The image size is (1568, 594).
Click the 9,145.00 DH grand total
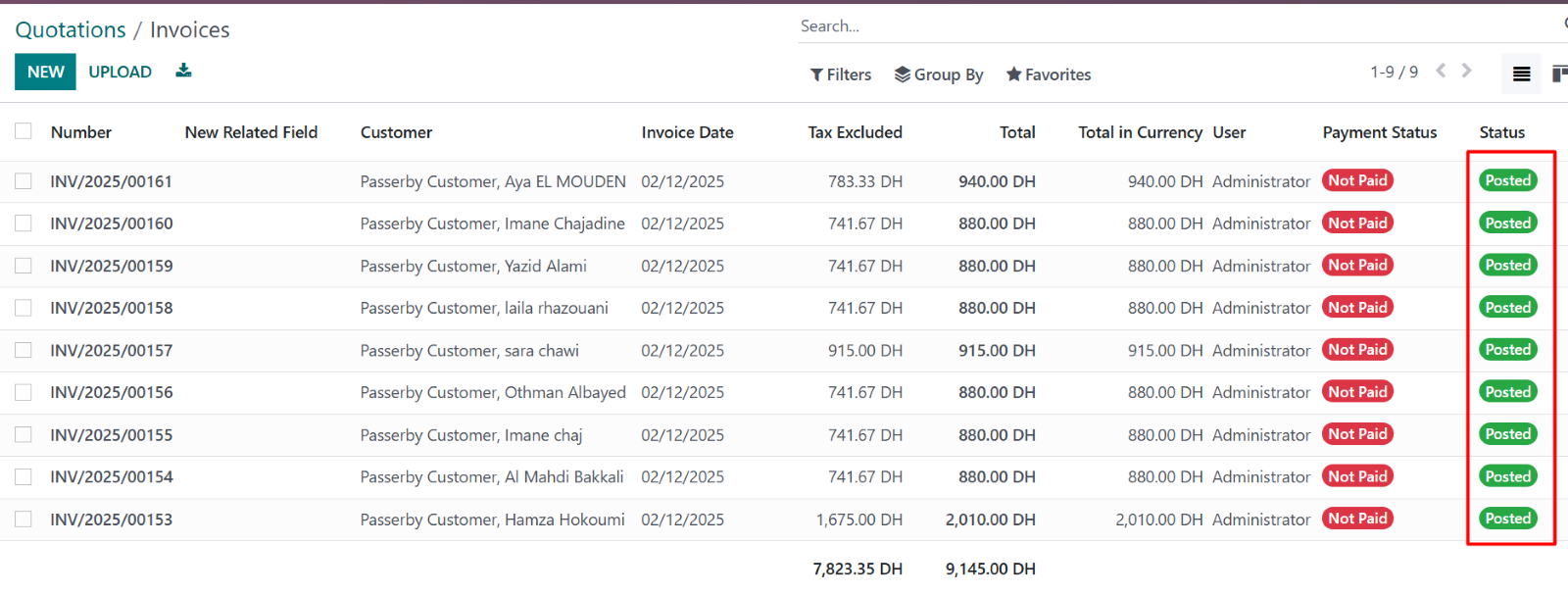coord(990,569)
